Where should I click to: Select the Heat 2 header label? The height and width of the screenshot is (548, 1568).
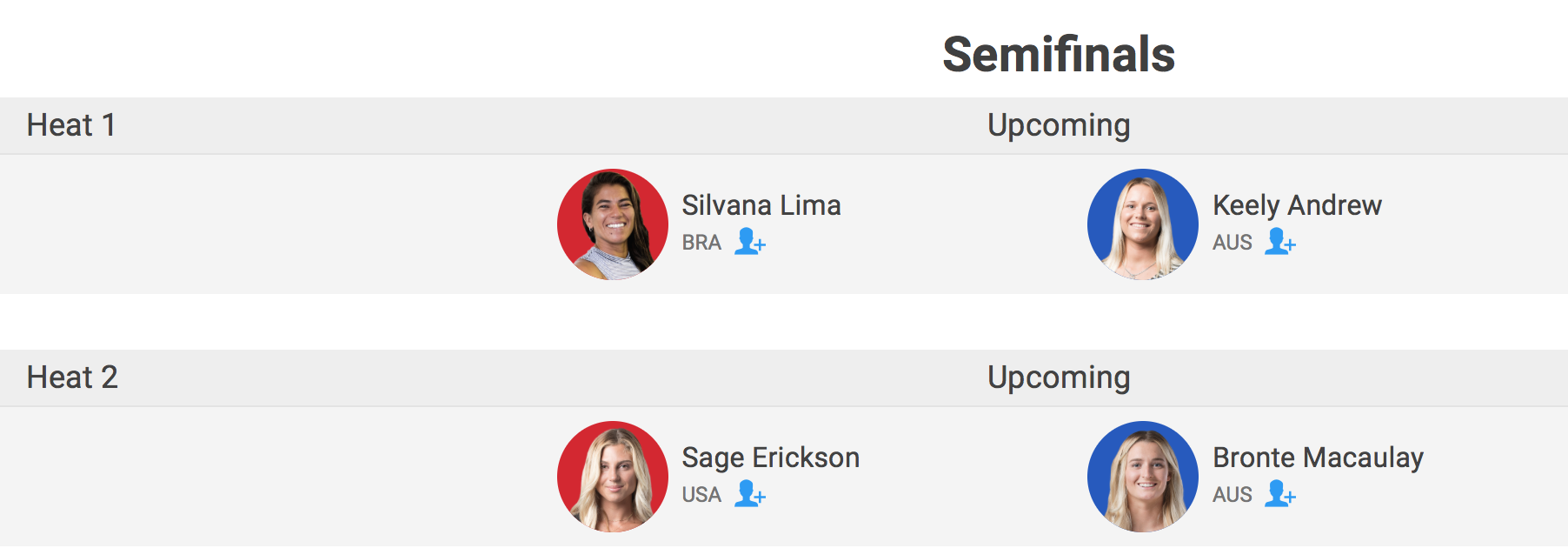click(x=72, y=378)
